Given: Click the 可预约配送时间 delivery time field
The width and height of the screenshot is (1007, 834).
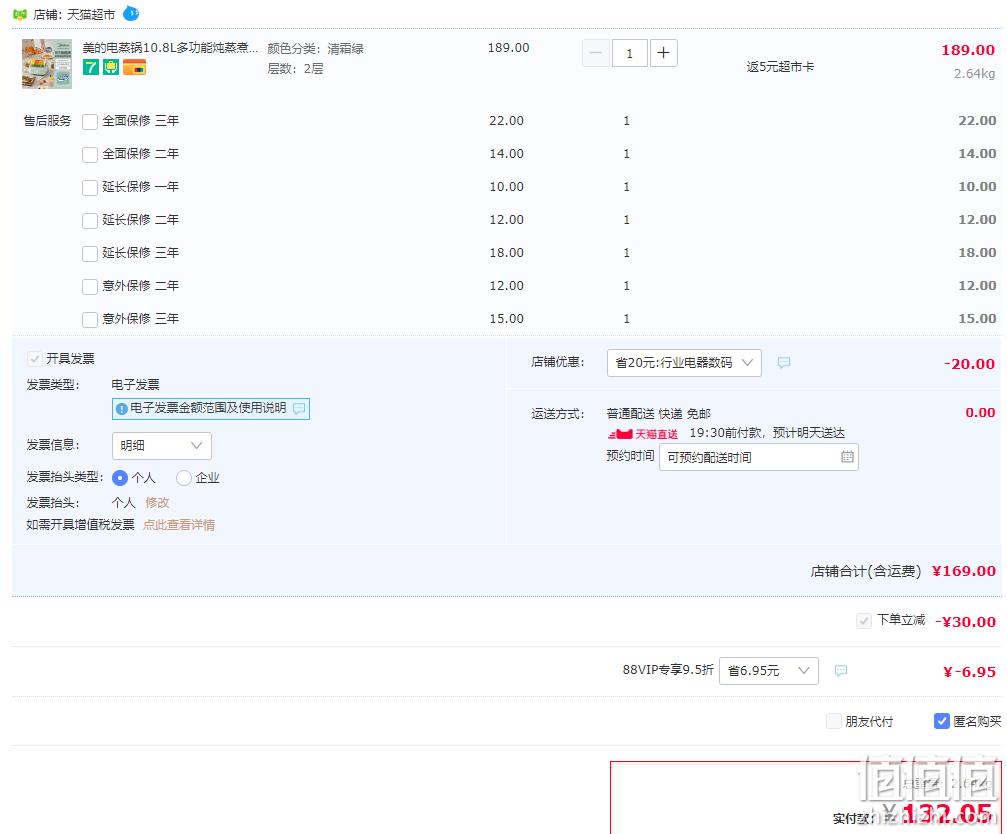Looking at the screenshot, I should click(758, 457).
